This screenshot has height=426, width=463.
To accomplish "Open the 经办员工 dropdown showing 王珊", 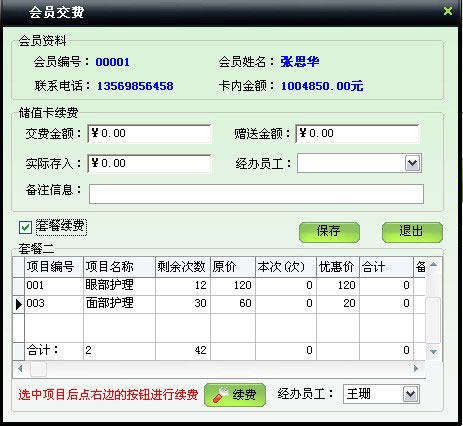I will [x=411, y=395].
